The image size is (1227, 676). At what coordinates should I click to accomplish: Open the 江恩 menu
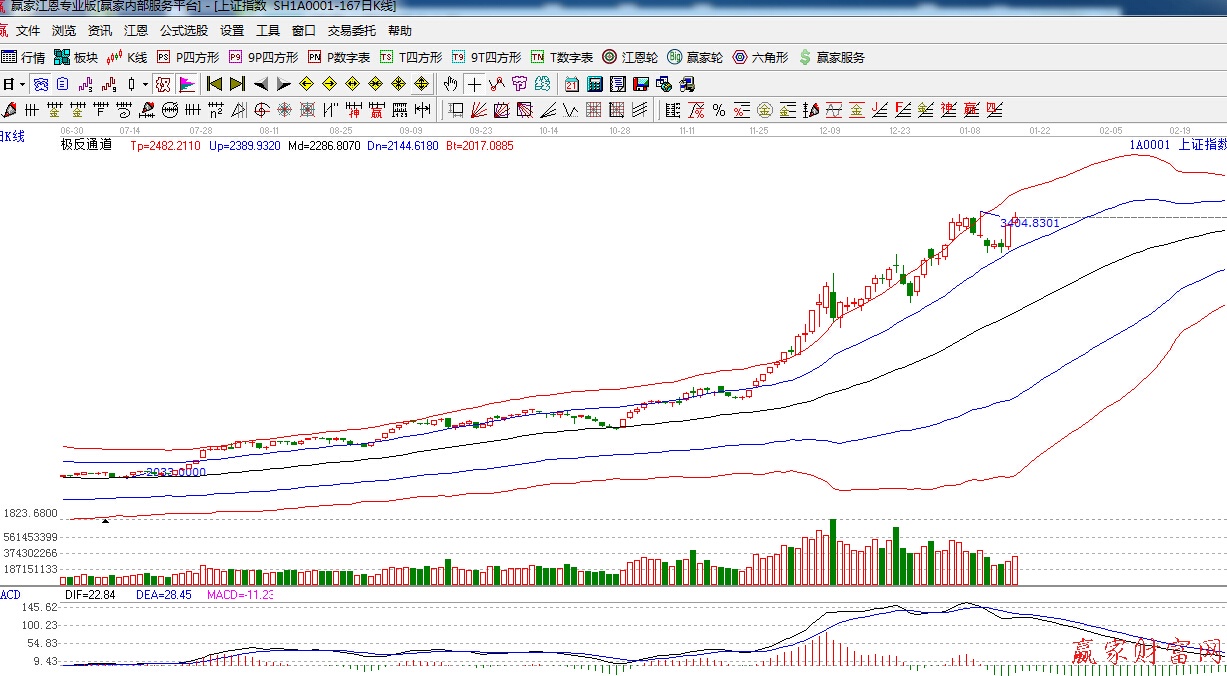[x=136, y=31]
